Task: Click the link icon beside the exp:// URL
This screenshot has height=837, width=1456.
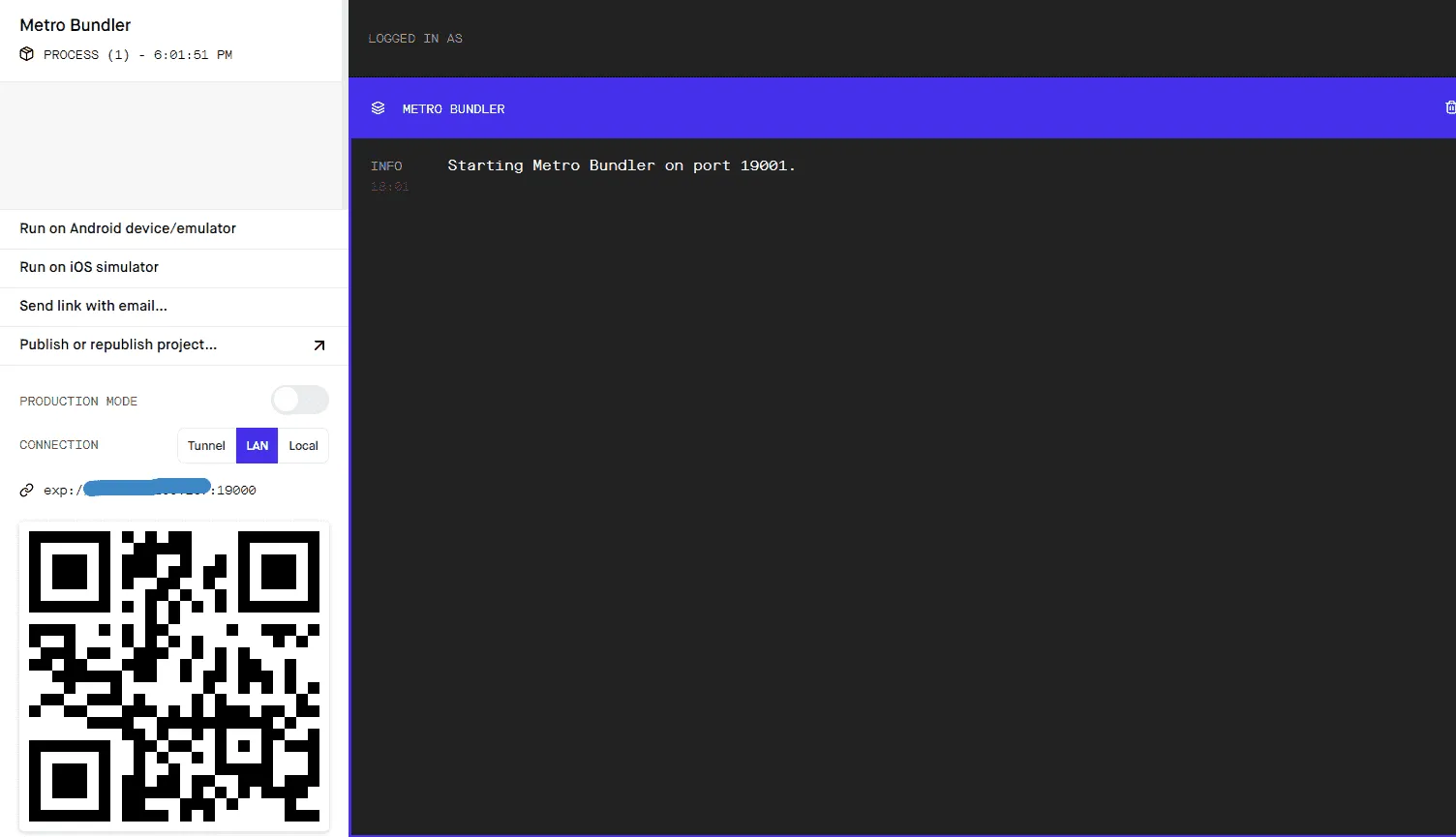Action: pos(26,490)
